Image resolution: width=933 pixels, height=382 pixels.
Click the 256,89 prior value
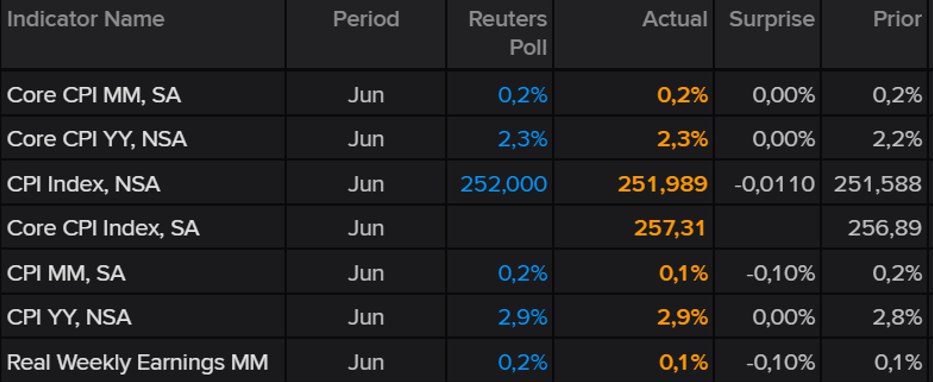(x=885, y=228)
